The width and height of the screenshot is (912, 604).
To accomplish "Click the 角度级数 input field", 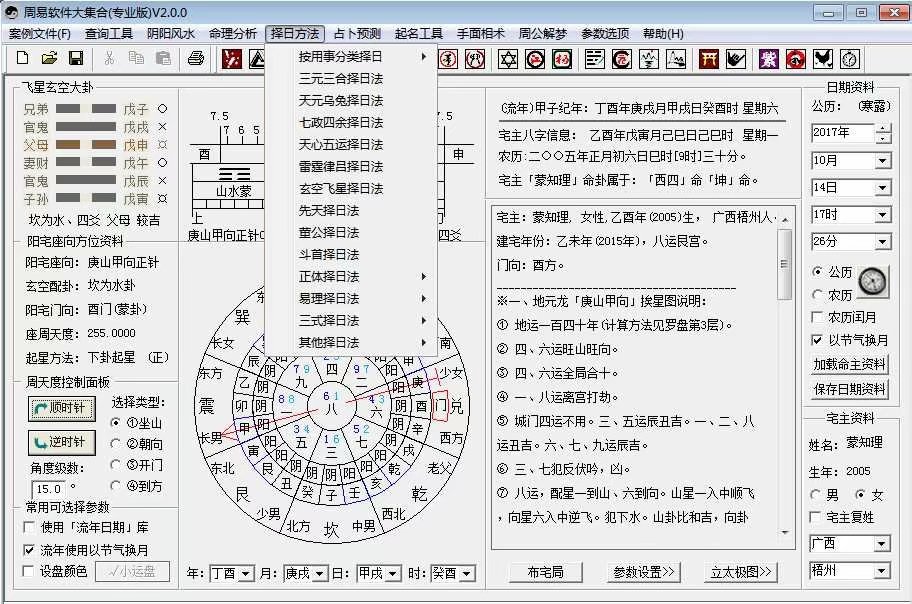I will 46,489.
